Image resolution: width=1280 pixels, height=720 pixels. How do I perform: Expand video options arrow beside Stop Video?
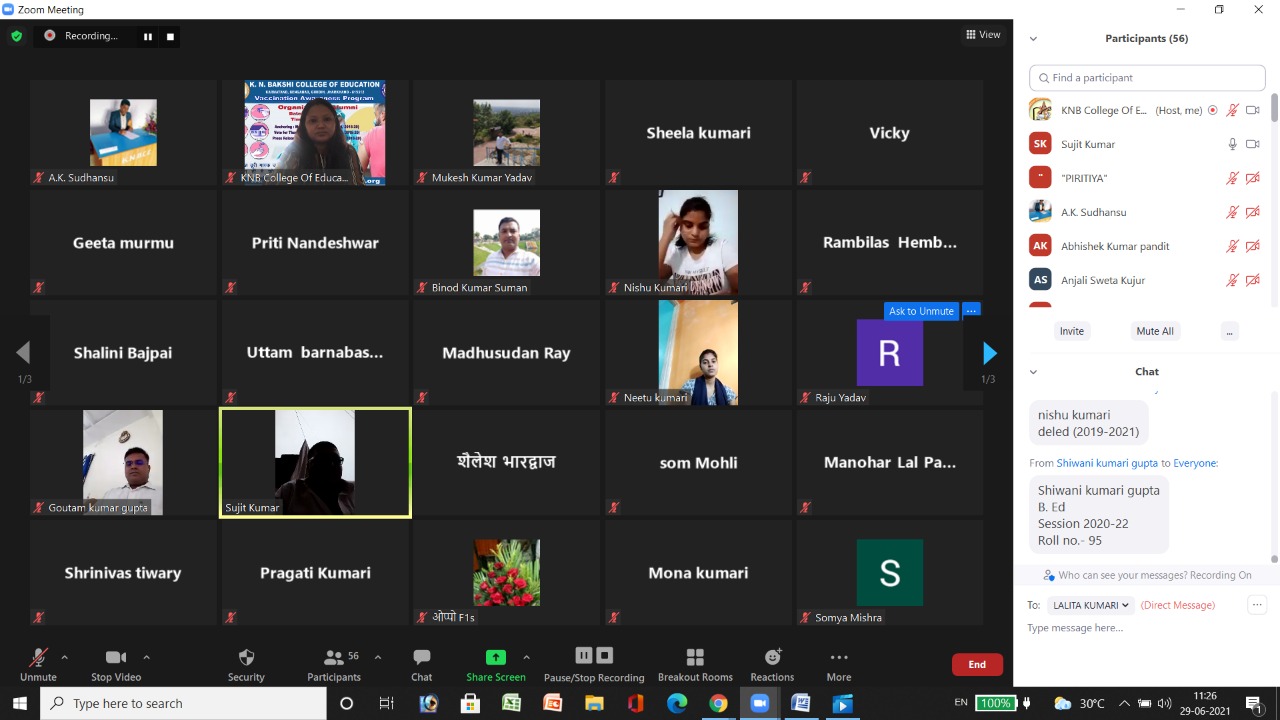[147, 657]
